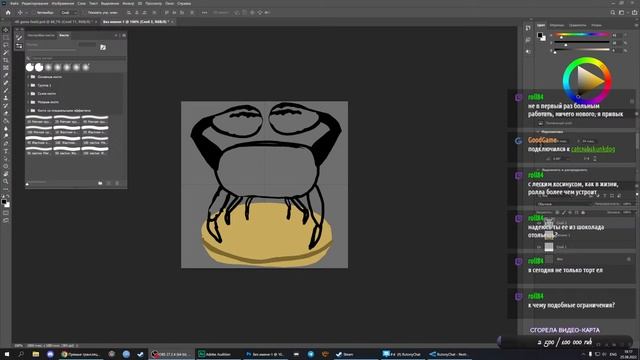Expand the Сухие кисти folder
Screen dimensions: 640x360
[x=28, y=93]
